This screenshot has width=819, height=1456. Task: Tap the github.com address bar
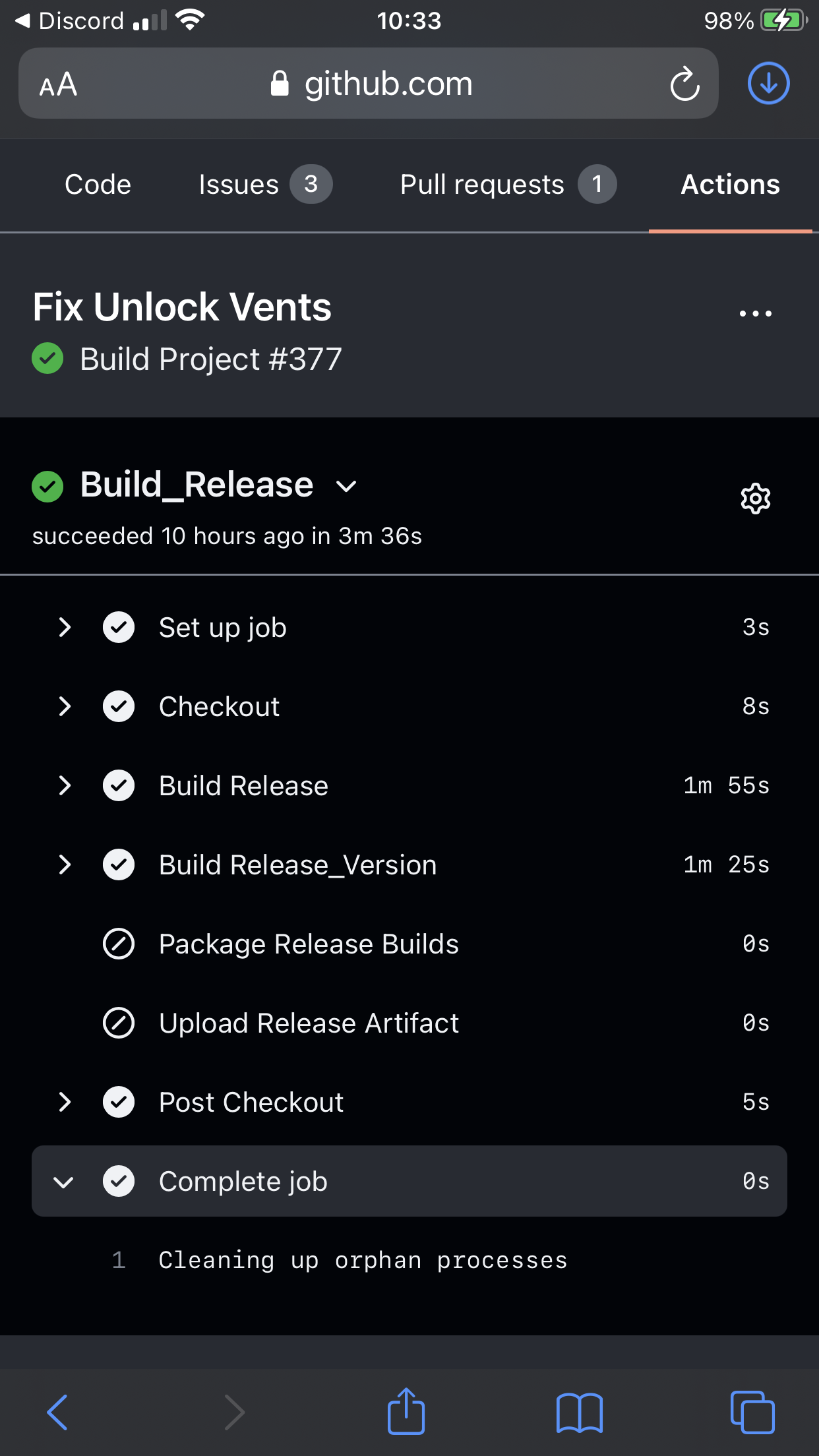pyautogui.click(x=388, y=83)
